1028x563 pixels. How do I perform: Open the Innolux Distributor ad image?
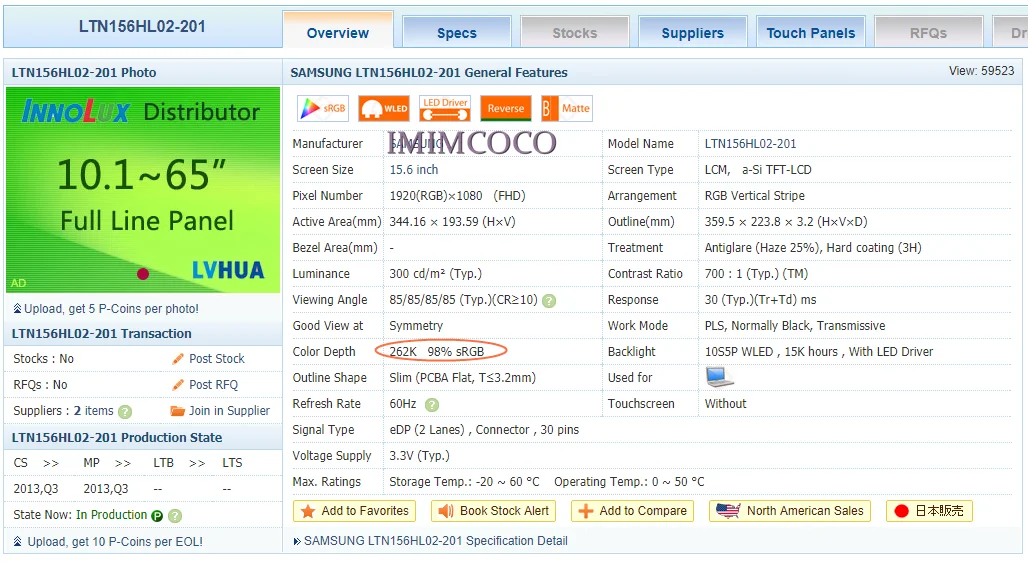click(x=143, y=189)
